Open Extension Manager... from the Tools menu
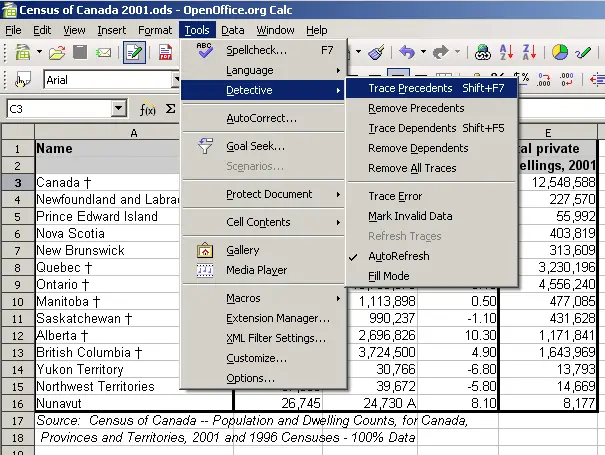This screenshot has width=605, height=455. pos(277,318)
